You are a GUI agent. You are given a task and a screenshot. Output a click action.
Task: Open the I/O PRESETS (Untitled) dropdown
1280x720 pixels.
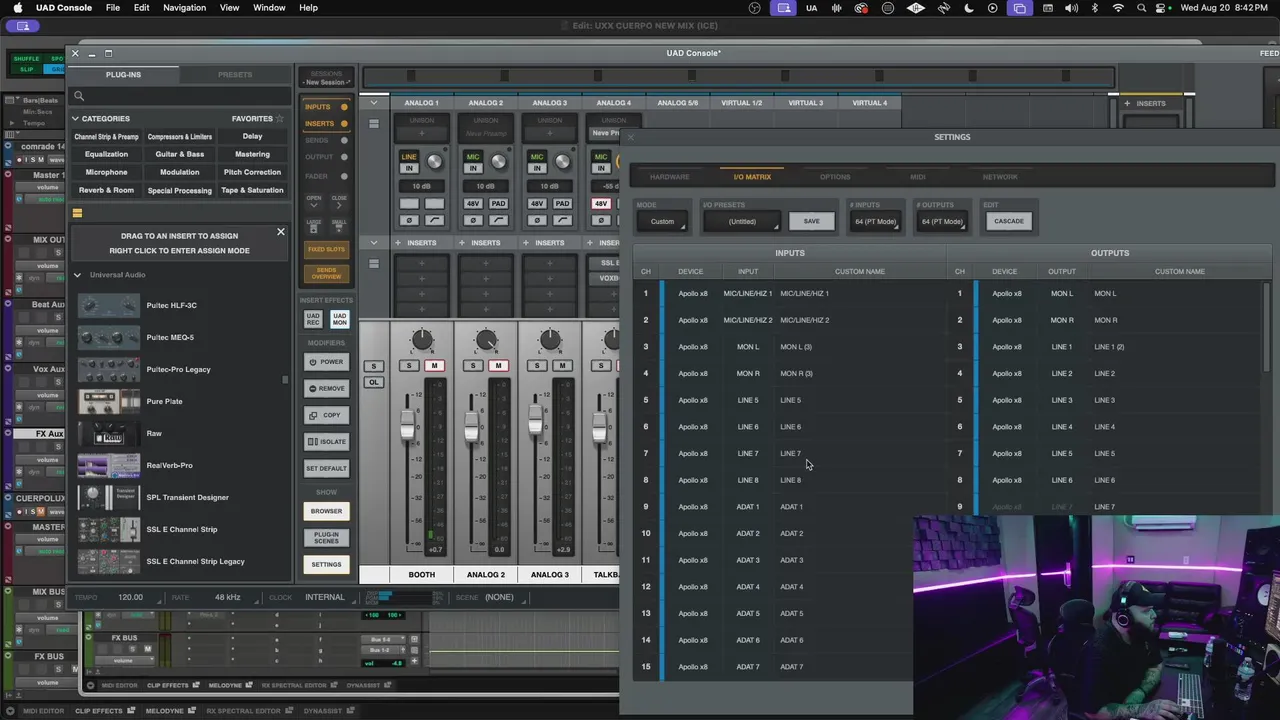coord(742,221)
